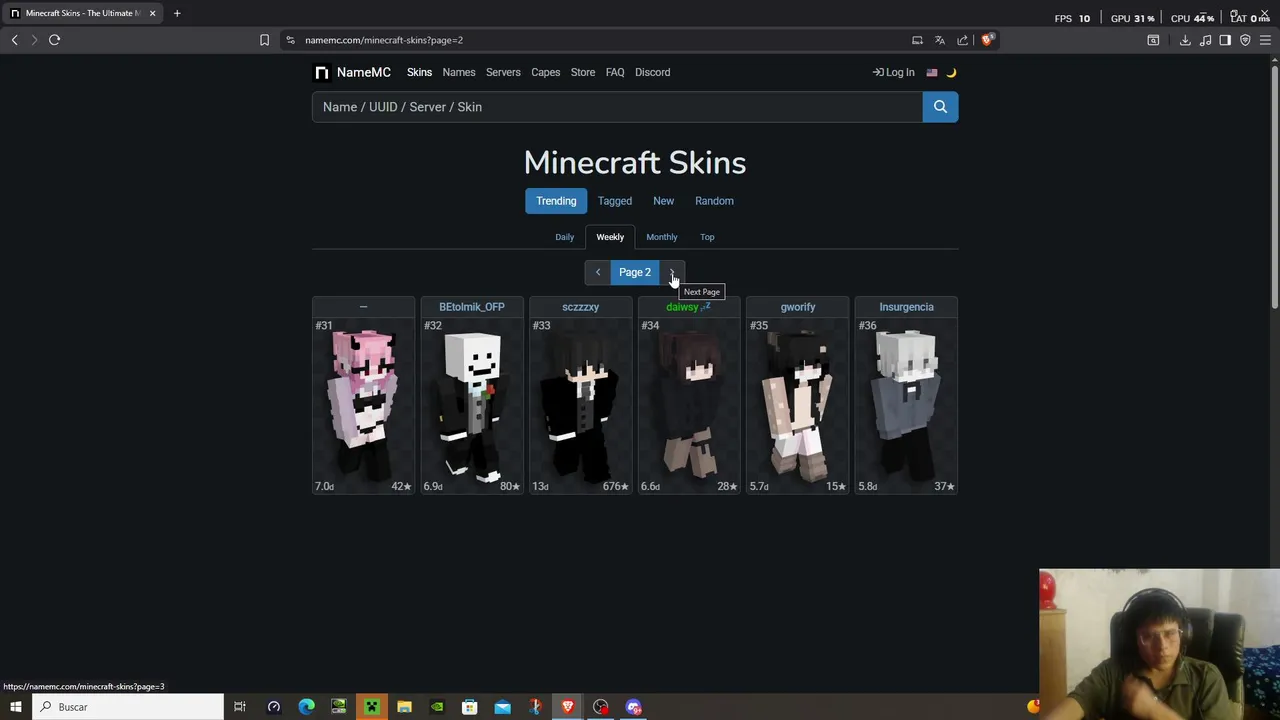
Task: Open the daiwsy profile link
Action: point(682,307)
